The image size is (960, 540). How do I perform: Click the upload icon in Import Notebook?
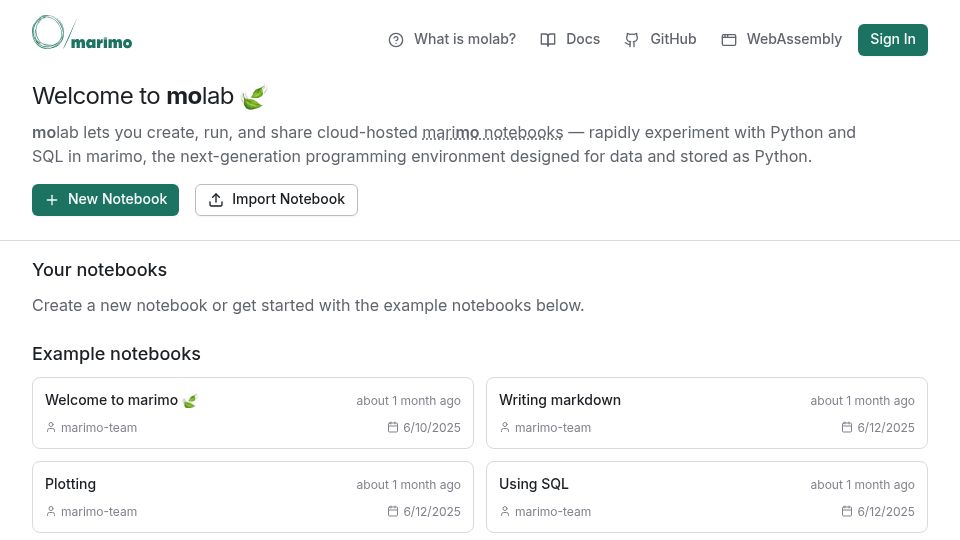[216, 200]
